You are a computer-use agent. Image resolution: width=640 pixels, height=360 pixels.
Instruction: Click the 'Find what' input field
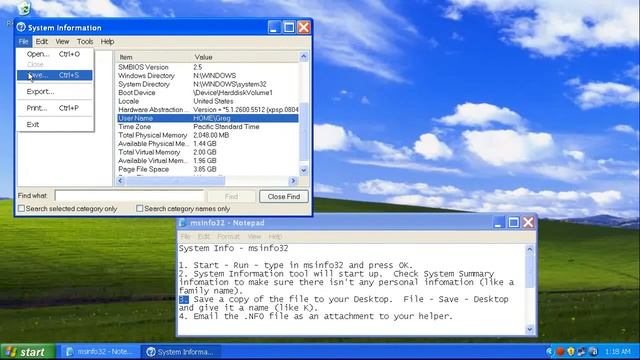(x=129, y=196)
